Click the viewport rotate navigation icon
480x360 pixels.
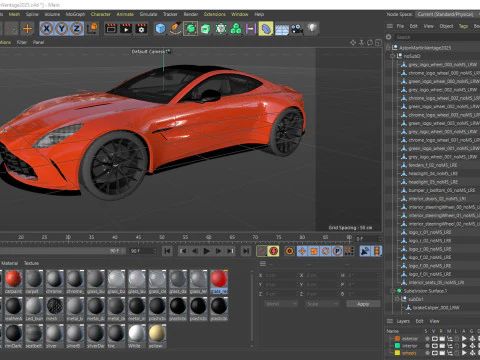click(370, 43)
